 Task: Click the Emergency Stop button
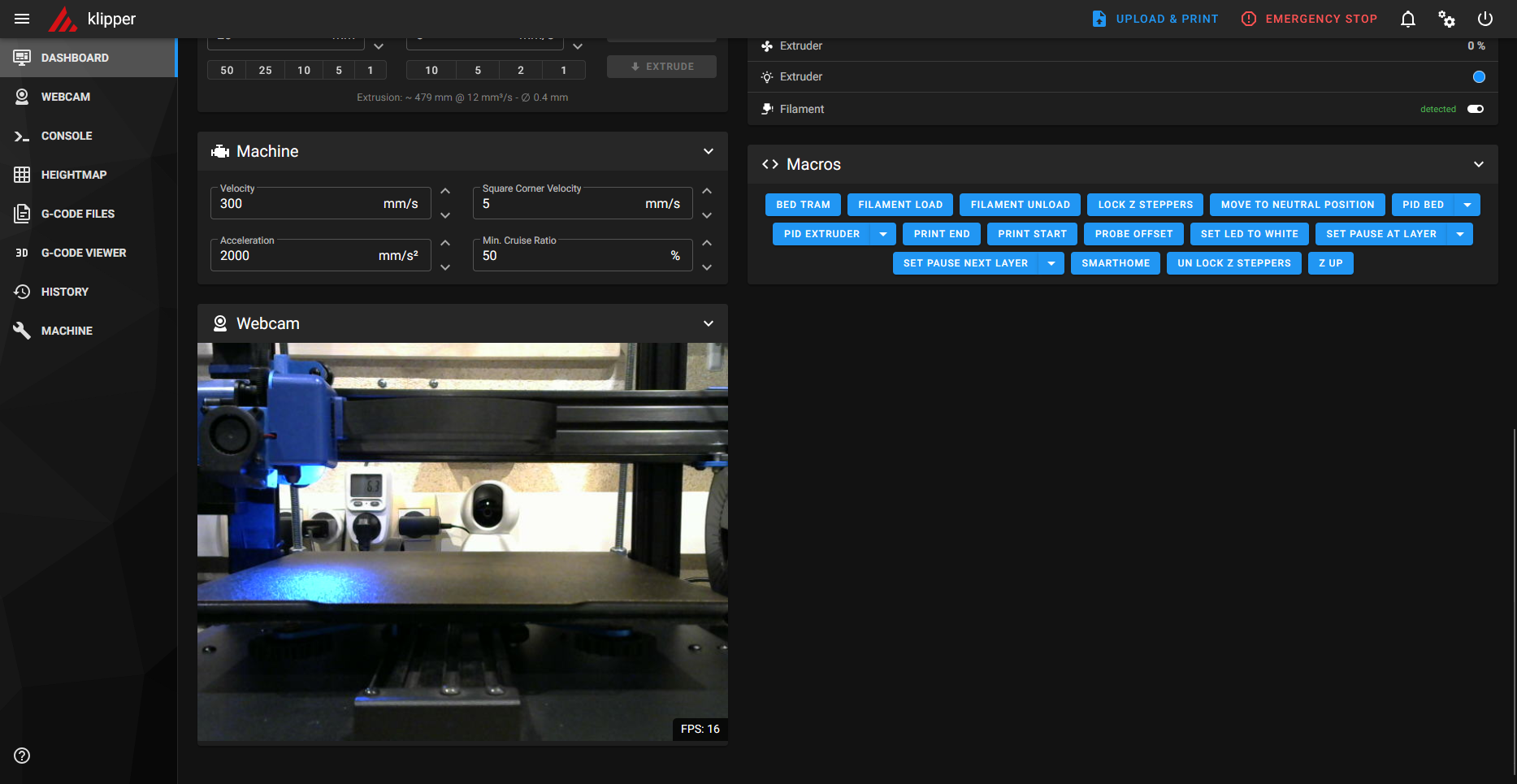(1309, 19)
